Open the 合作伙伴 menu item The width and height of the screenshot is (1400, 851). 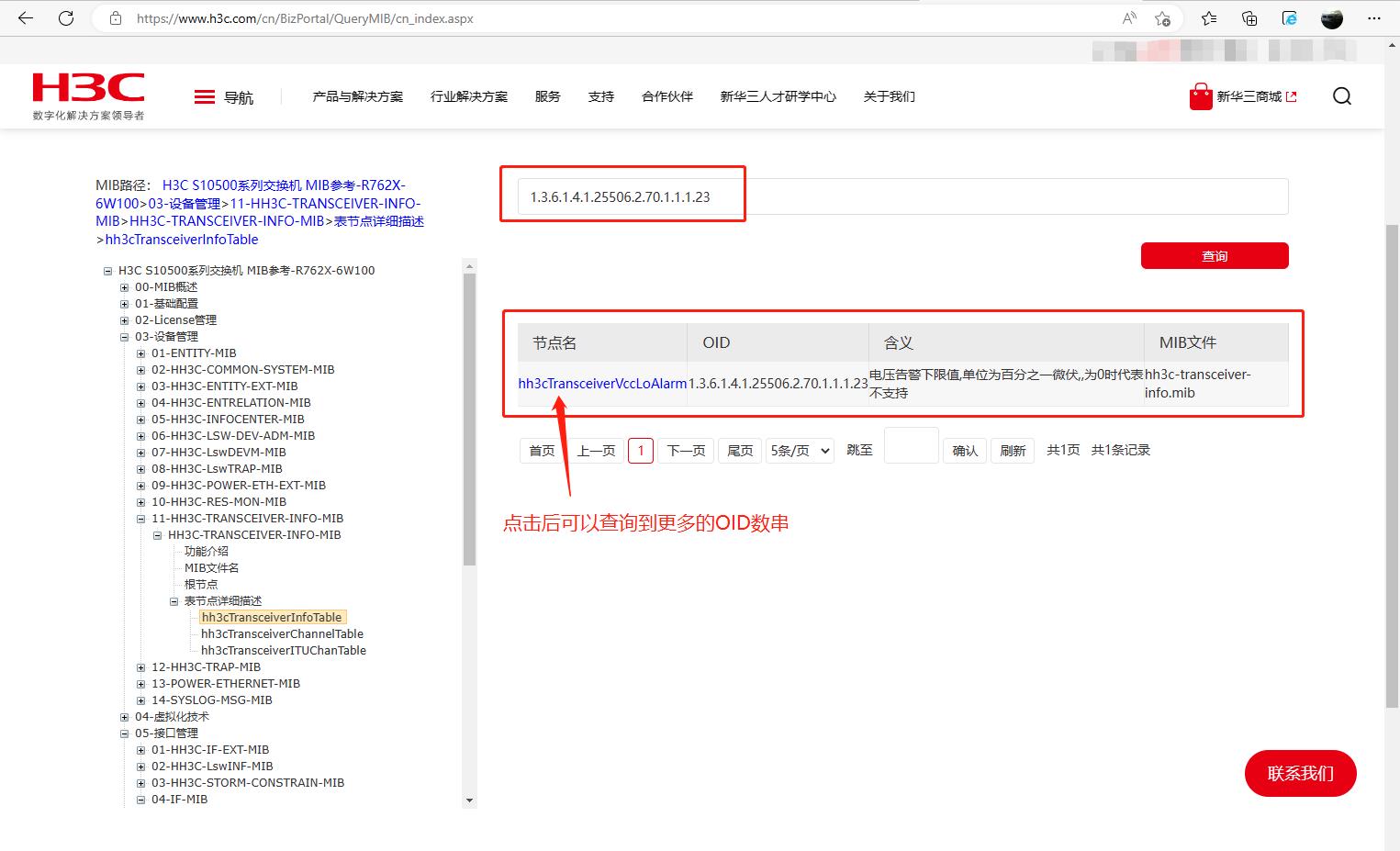(x=667, y=96)
